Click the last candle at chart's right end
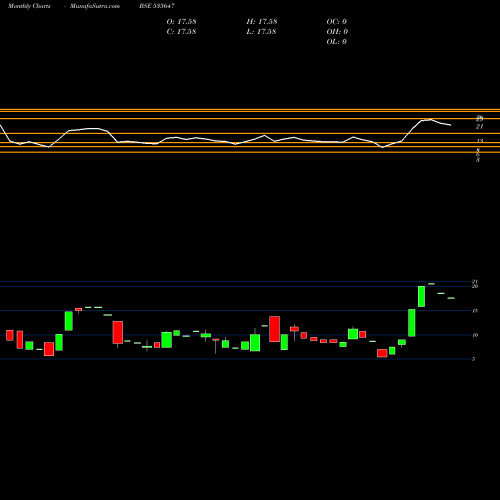This screenshot has width=500, height=500. click(451, 298)
